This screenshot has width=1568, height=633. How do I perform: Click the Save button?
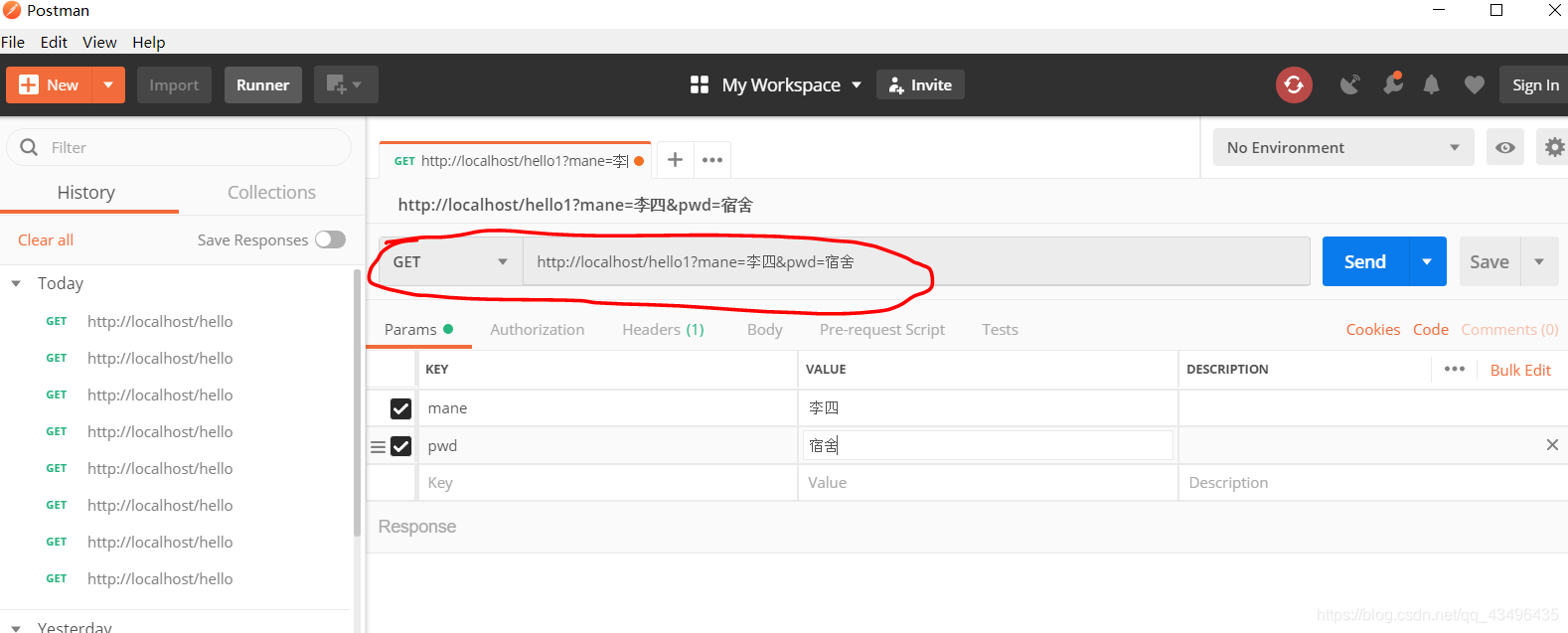coord(1490,261)
